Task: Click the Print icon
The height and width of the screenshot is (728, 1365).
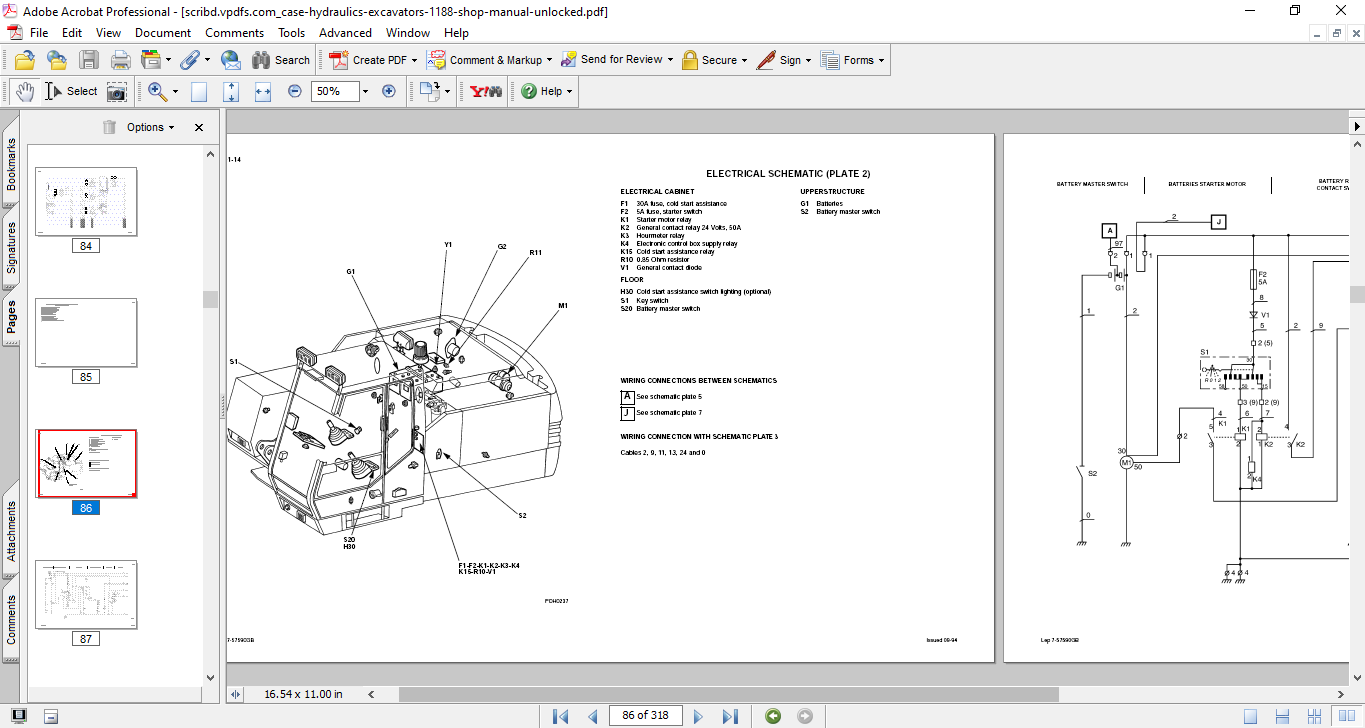Action: pos(120,60)
